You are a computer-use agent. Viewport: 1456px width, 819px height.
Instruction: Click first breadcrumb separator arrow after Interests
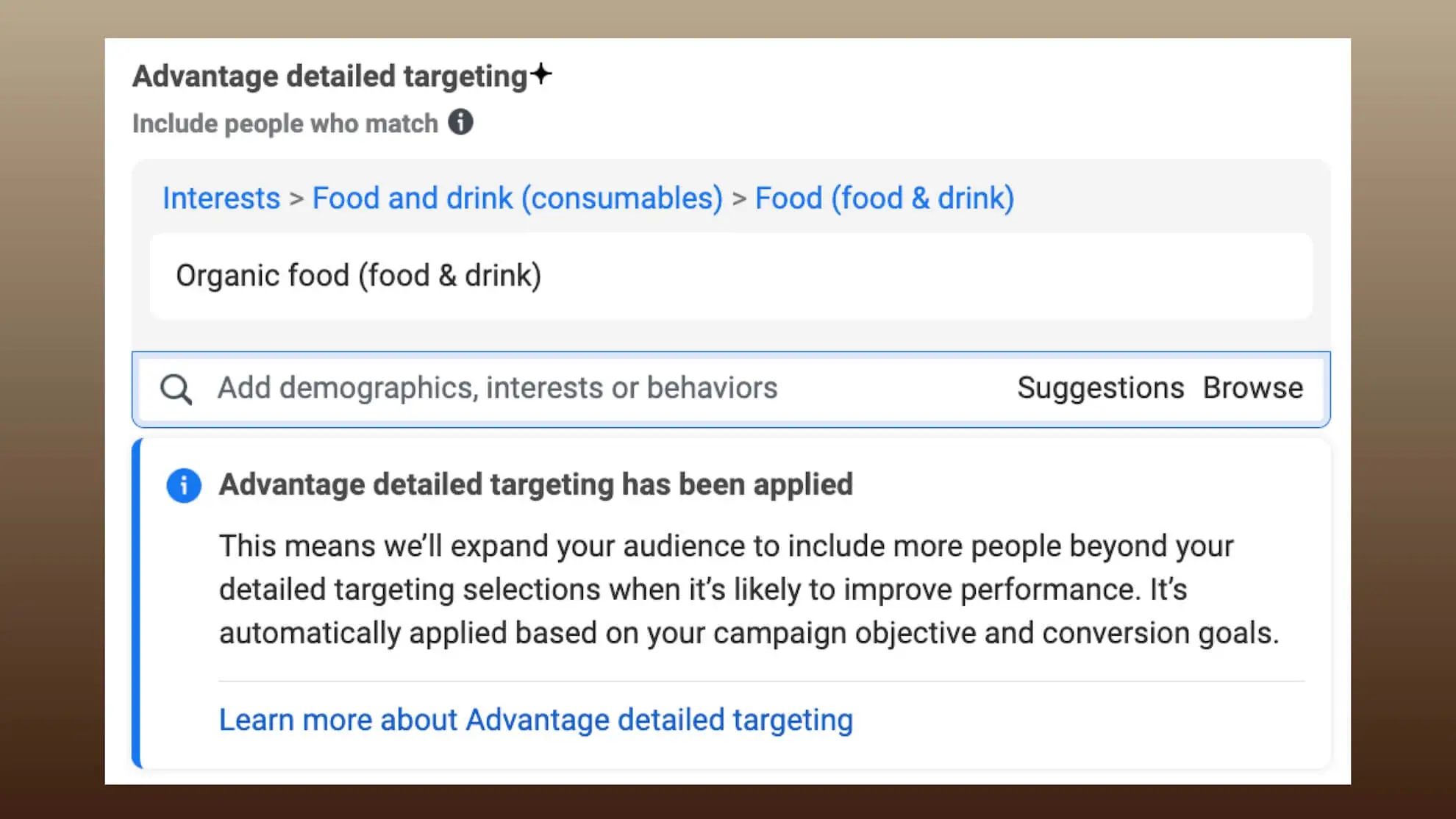pos(296,199)
